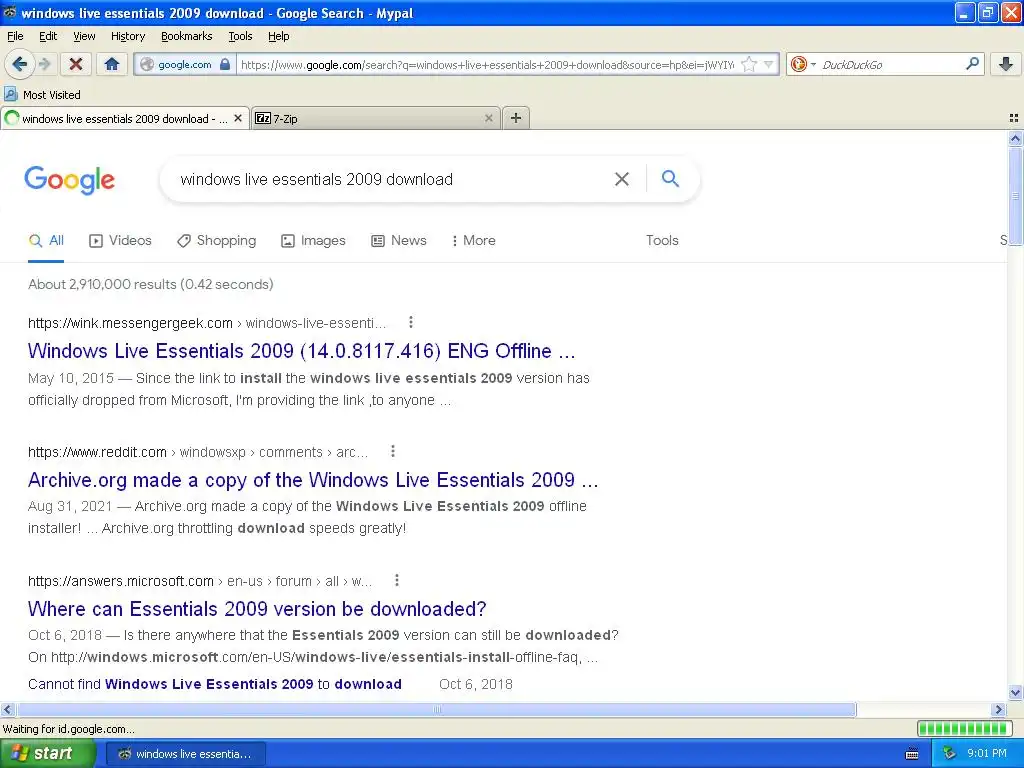Click About 2,910,000 results text
This screenshot has height=768, width=1024.
(151, 284)
